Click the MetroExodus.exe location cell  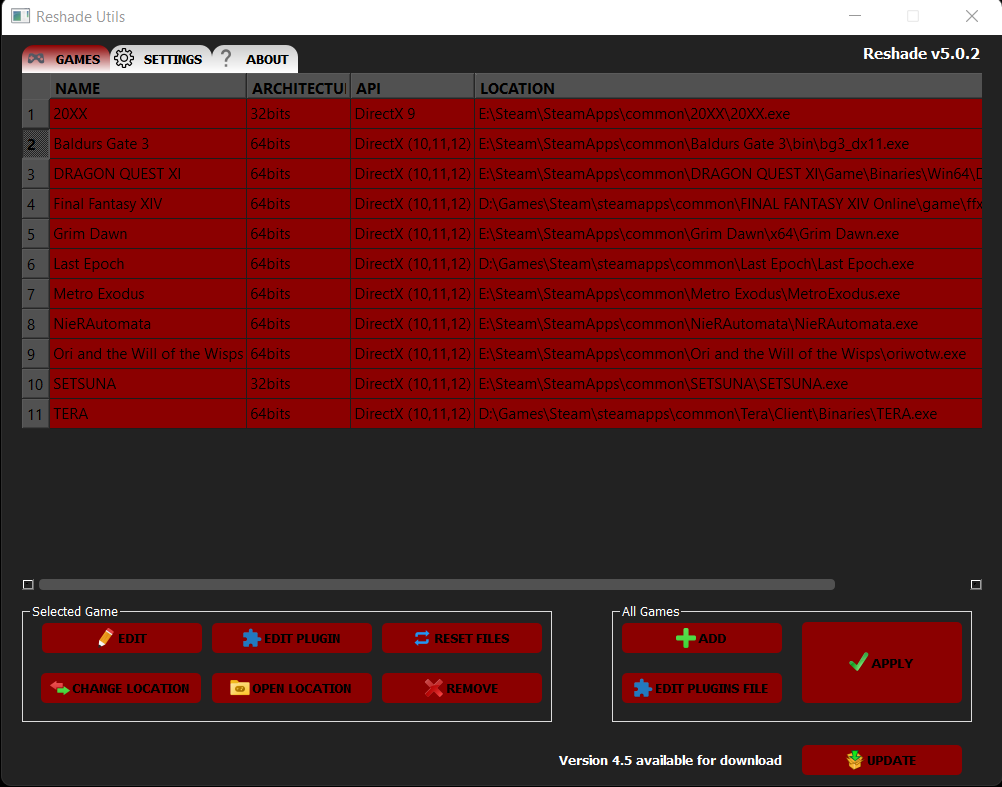pos(728,294)
